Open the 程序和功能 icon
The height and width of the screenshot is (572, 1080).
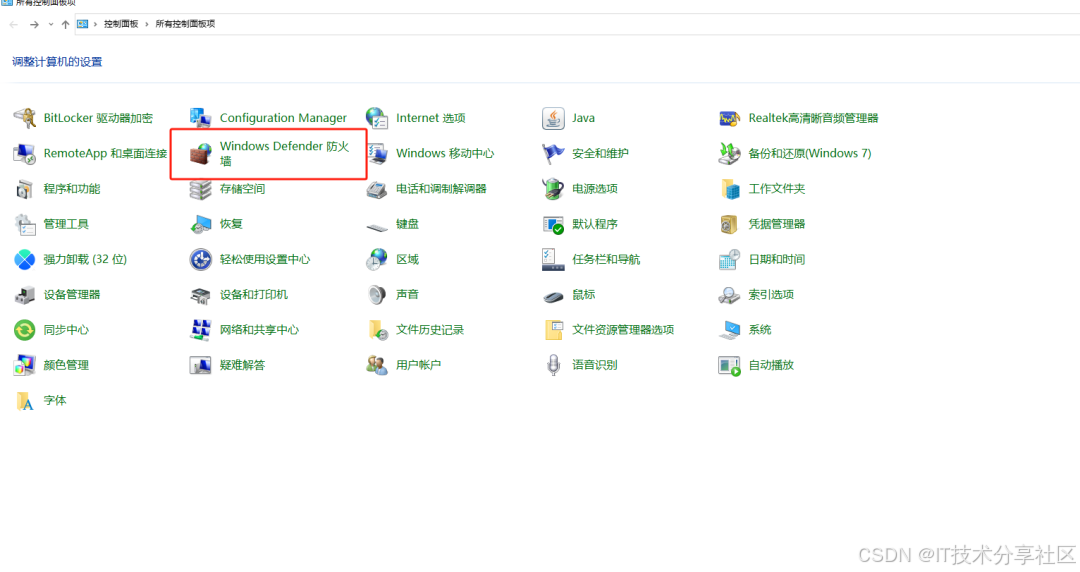[25, 189]
